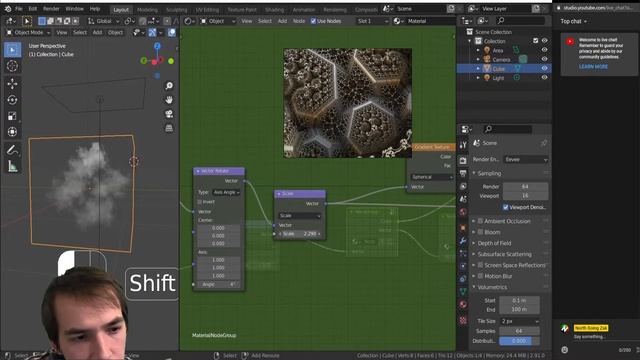
Task: Open the Output properties tab
Action: click(x=463, y=173)
